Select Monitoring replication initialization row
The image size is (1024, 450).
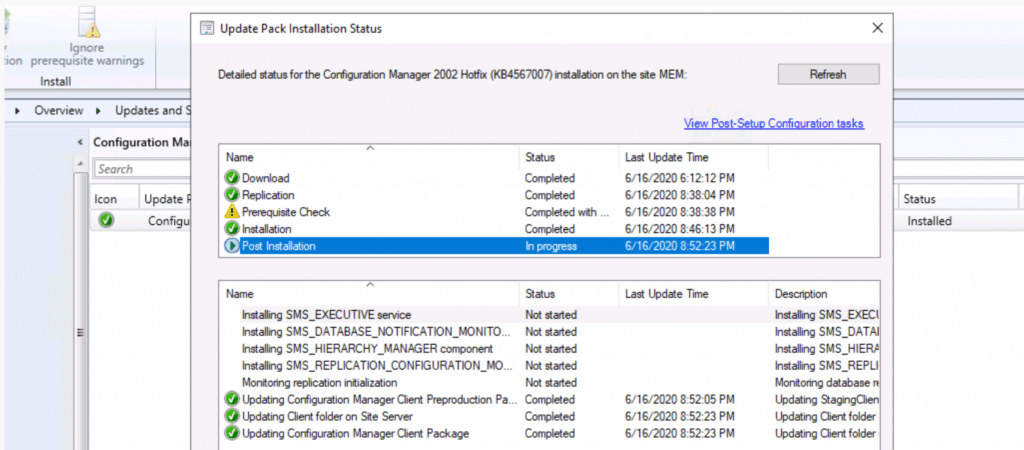(551, 382)
